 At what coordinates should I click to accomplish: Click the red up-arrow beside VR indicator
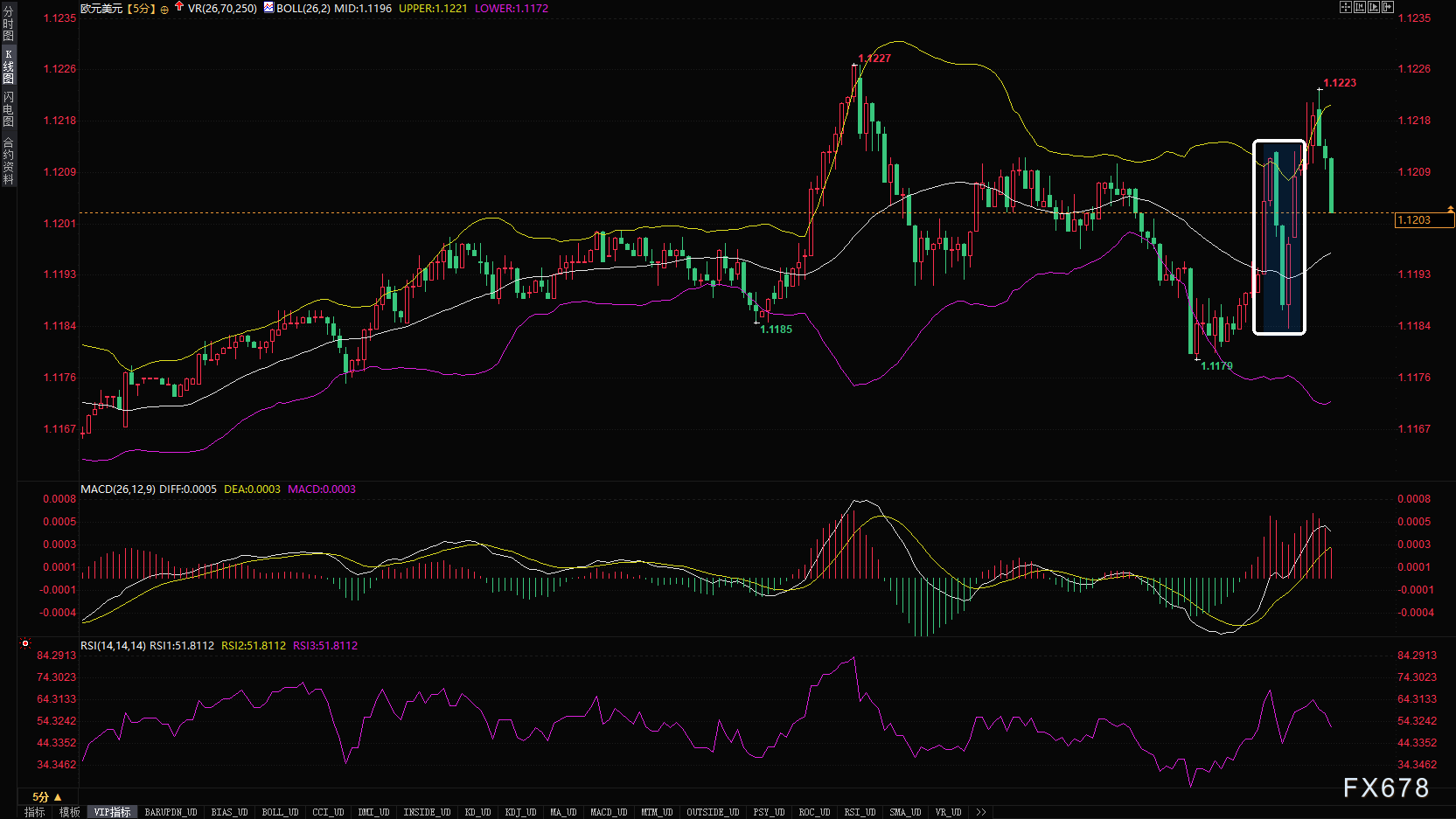tap(179, 7)
